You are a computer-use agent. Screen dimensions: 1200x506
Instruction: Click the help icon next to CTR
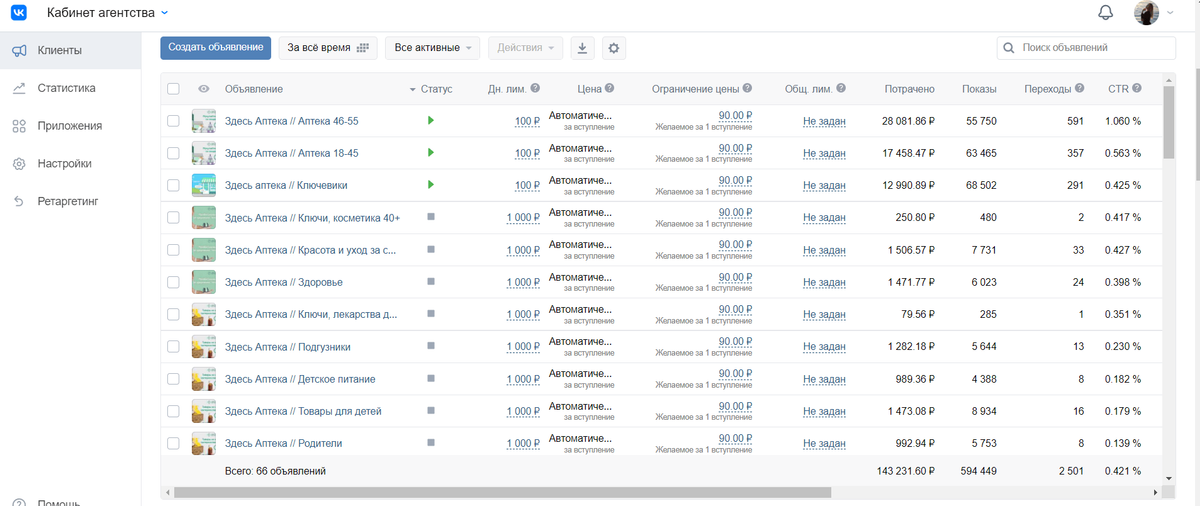point(1138,89)
